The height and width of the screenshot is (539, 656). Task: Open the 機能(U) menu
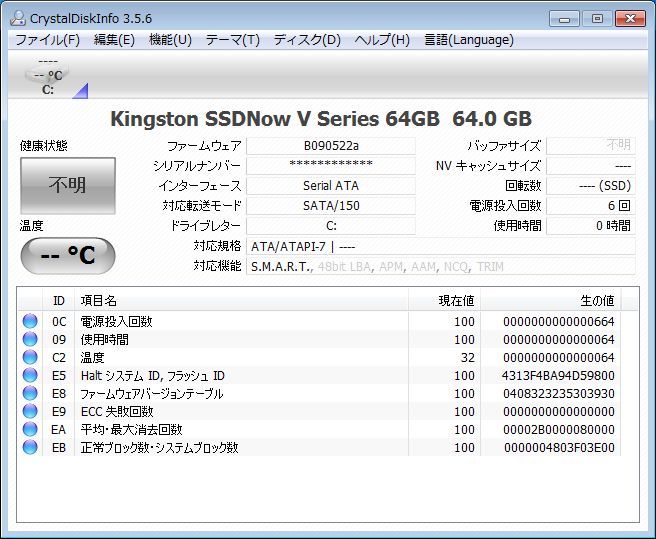tap(170, 40)
